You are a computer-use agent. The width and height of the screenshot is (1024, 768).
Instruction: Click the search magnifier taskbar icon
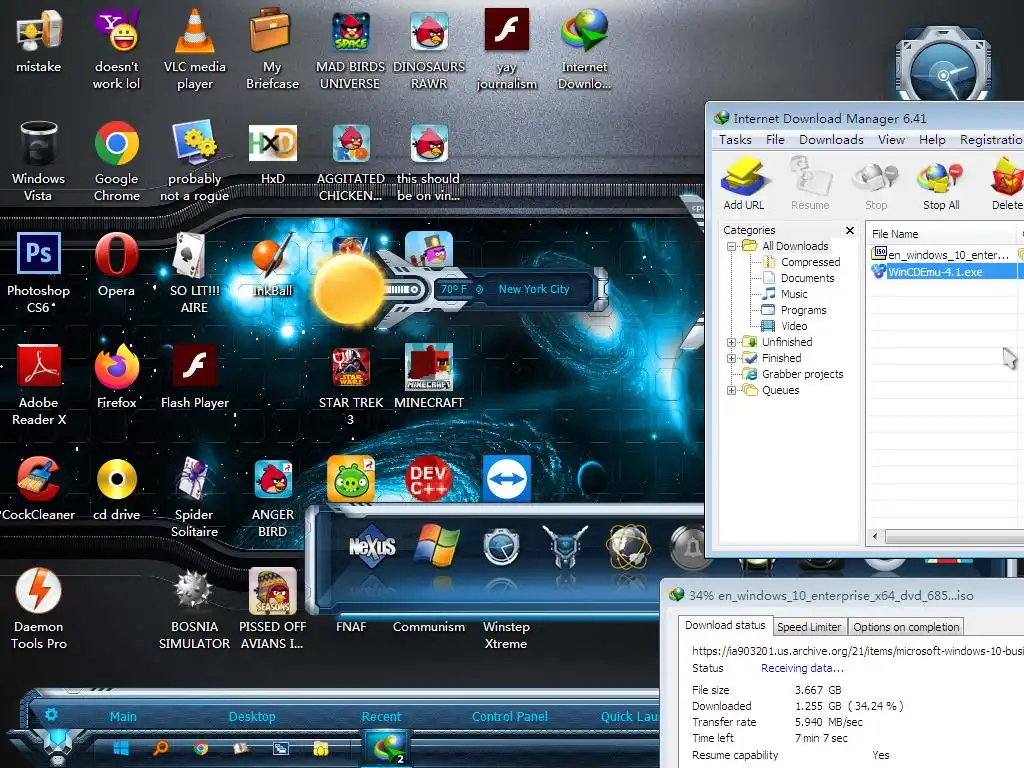pos(161,748)
